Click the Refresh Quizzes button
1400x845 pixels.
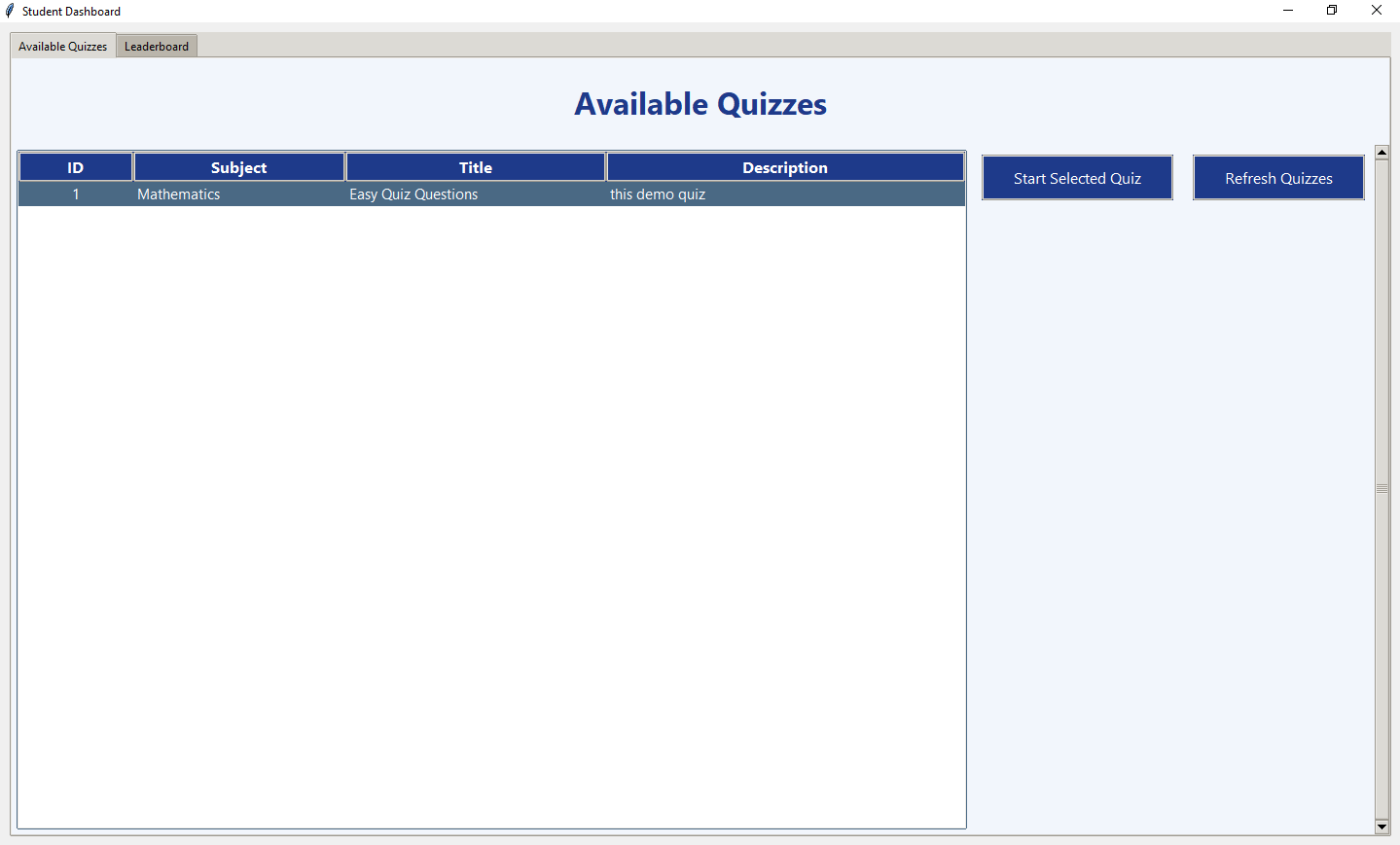pyautogui.click(x=1278, y=177)
